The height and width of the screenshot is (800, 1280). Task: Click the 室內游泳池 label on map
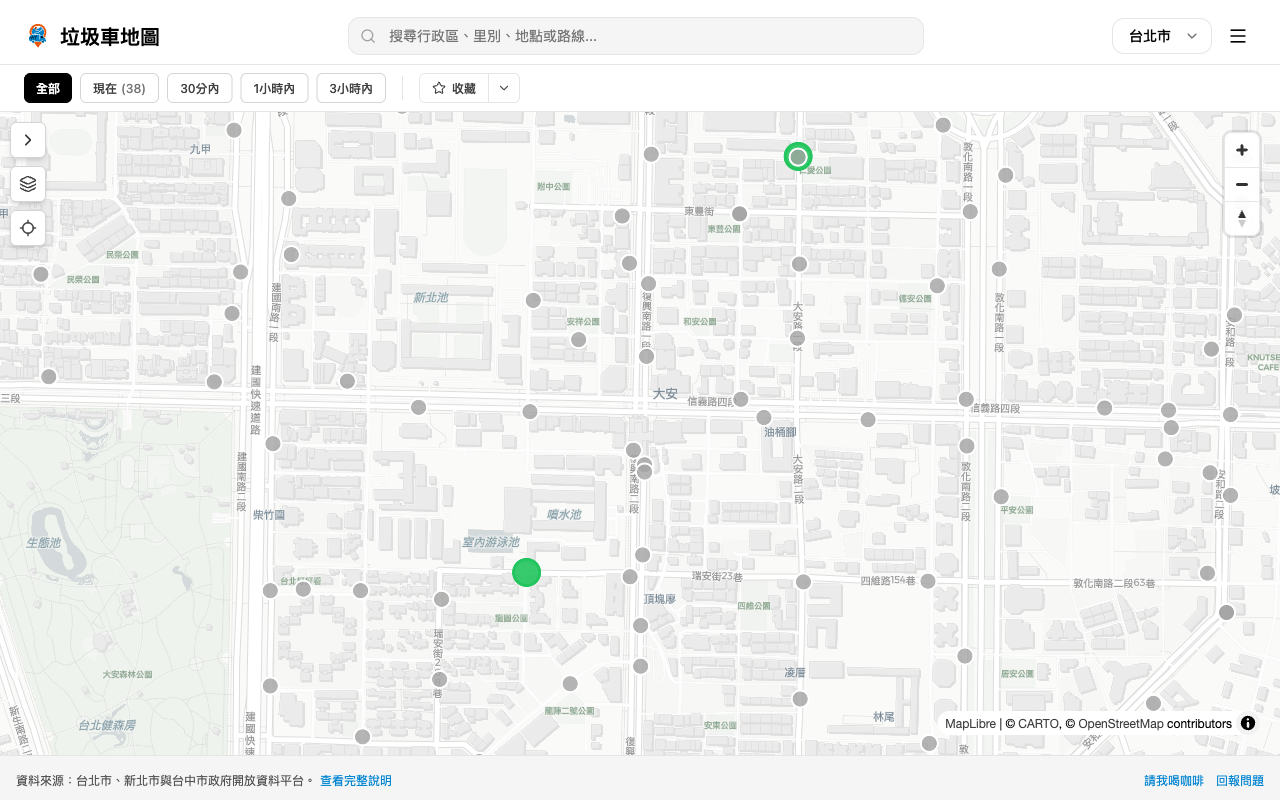coord(490,542)
